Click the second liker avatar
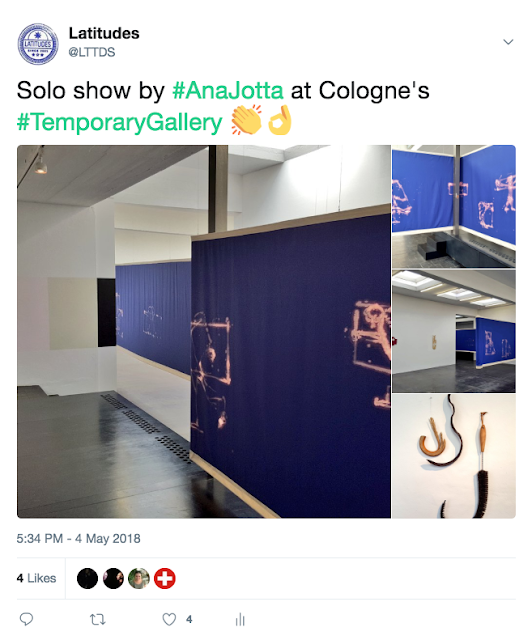 pos(113,578)
